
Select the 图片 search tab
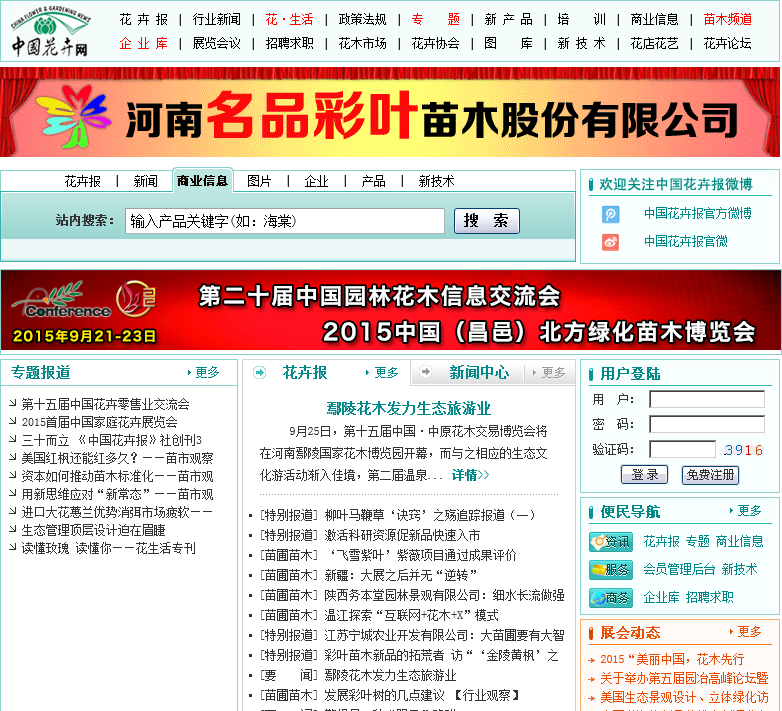259,181
